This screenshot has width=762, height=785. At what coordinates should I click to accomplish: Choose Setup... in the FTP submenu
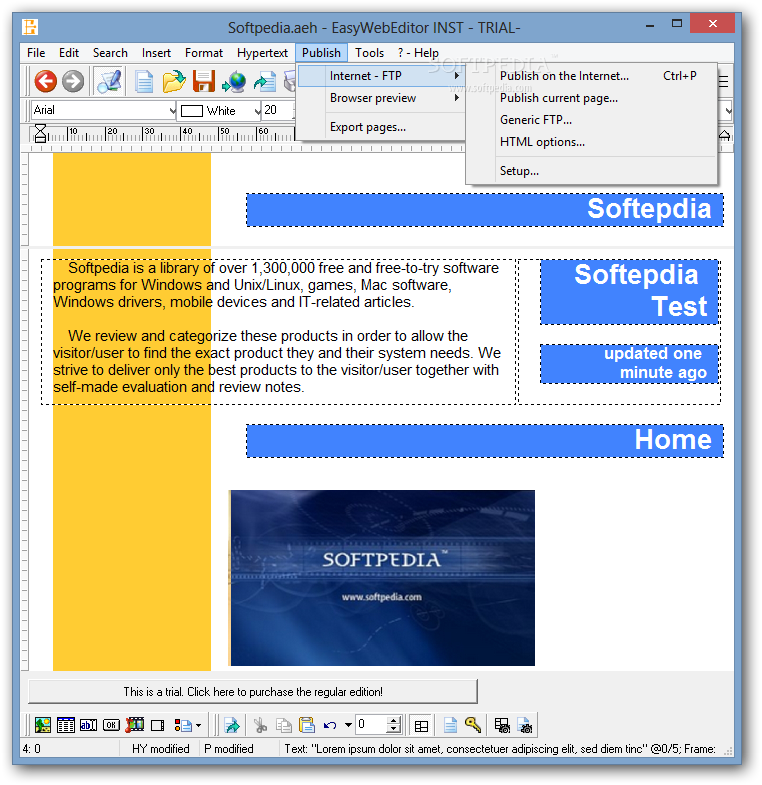592,171
